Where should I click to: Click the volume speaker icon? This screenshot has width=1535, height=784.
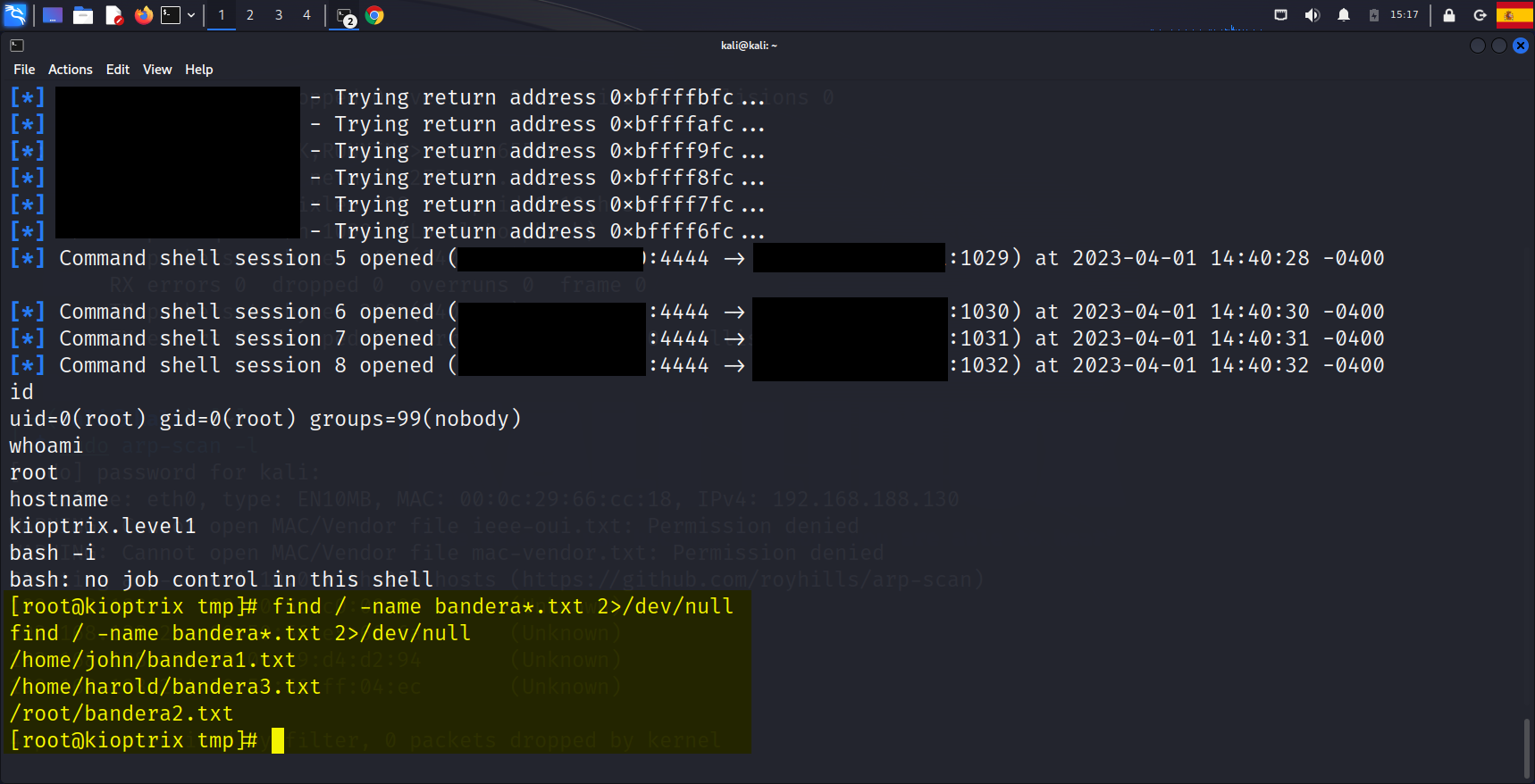click(1312, 15)
